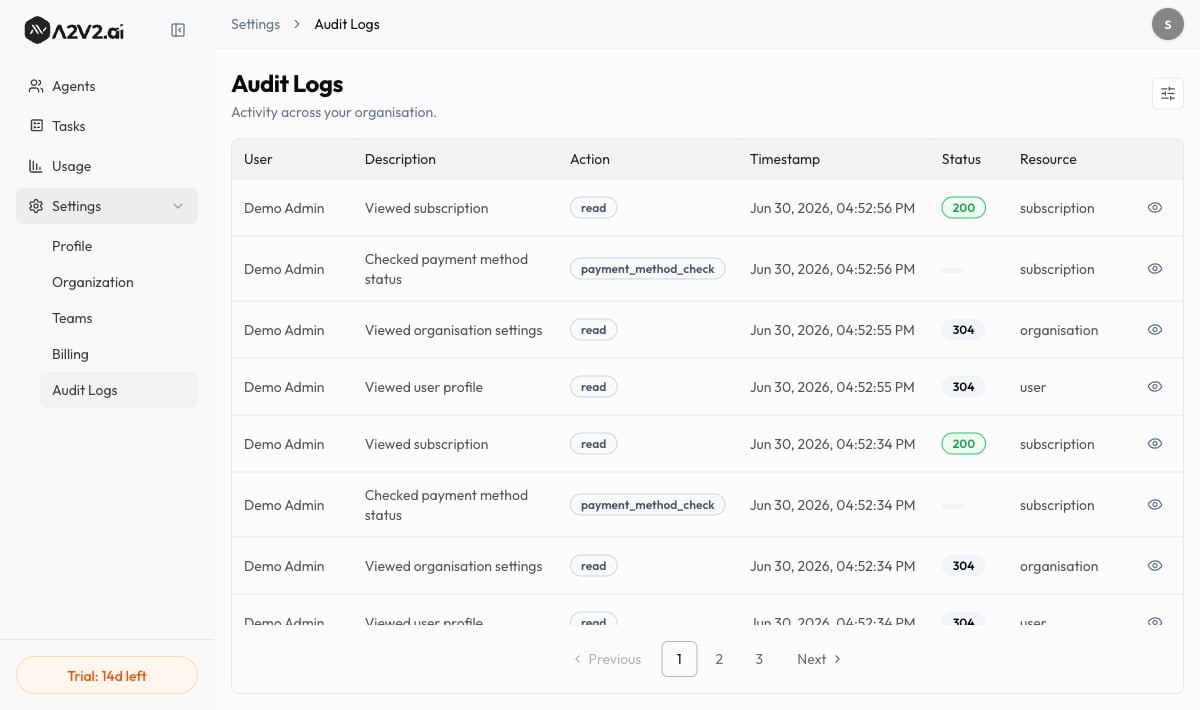Click the Description column header
Screen dimensions: 1200x710
tap(400, 159)
